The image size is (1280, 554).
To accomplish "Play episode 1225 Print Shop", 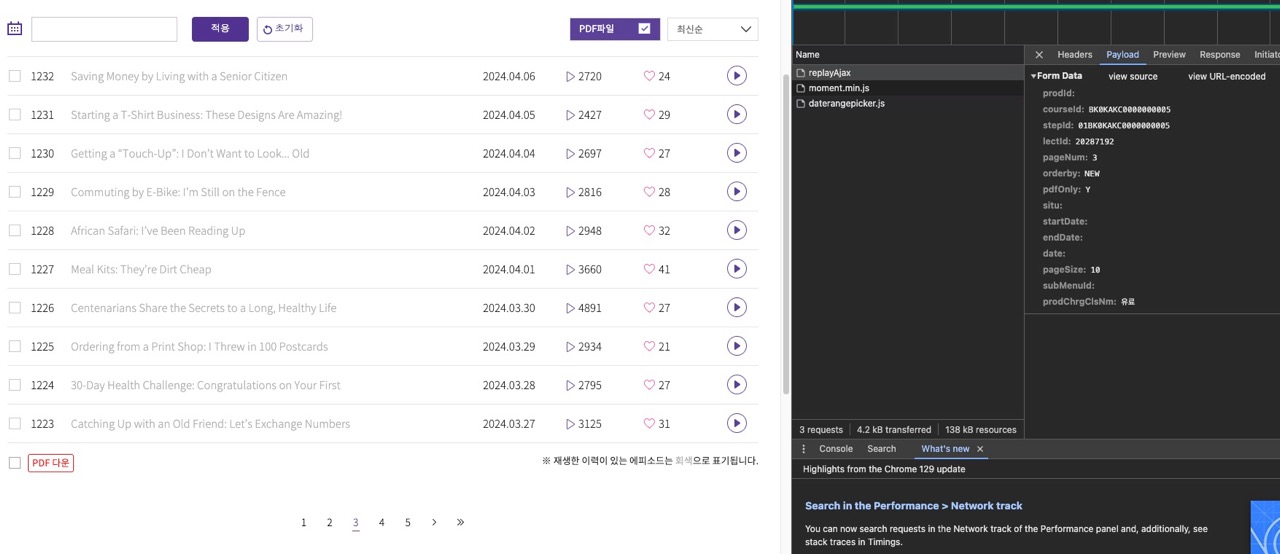I will (737, 346).
